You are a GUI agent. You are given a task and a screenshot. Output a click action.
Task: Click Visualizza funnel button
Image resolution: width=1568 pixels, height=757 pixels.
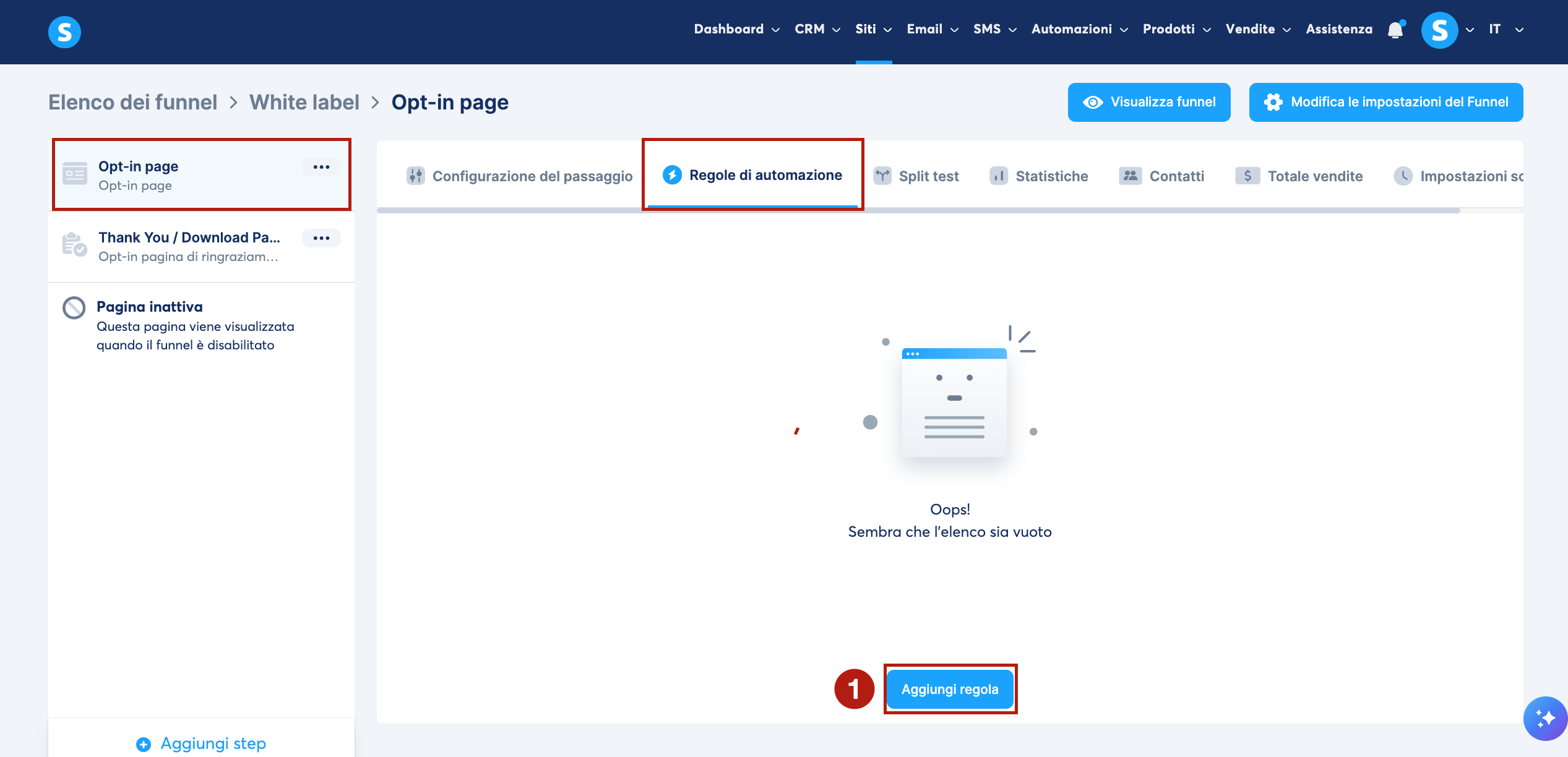[1149, 102]
